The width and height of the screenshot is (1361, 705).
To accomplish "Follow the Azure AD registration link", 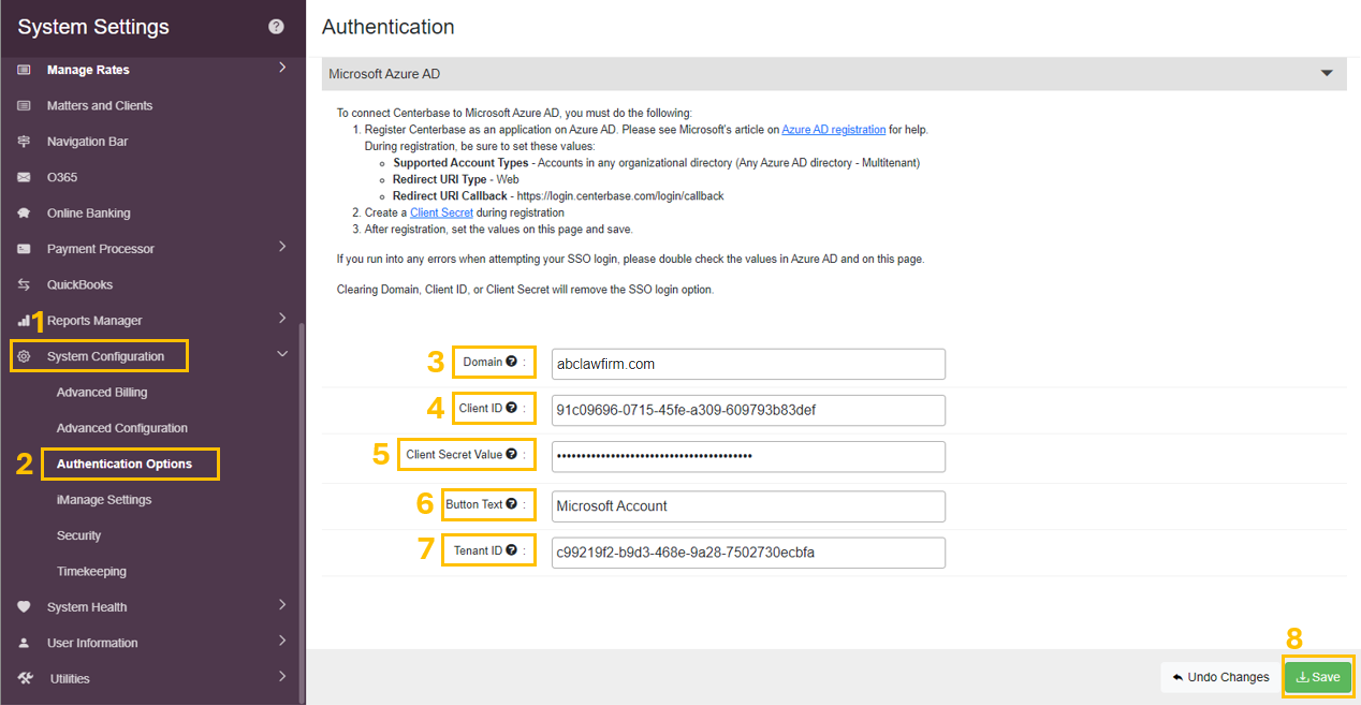I will click(834, 130).
